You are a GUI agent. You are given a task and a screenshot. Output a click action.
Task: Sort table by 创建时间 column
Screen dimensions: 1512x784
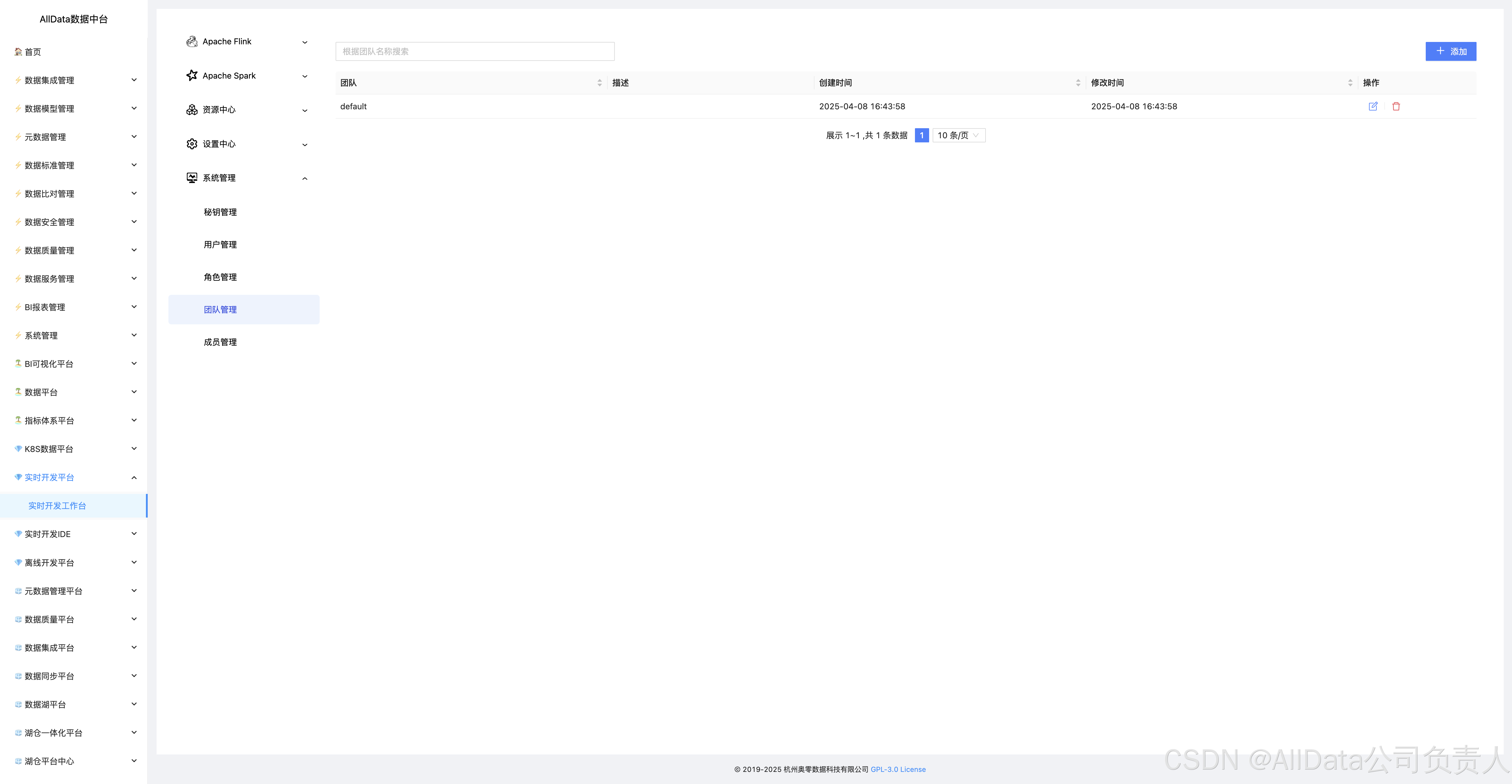pyautogui.click(x=1078, y=83)
